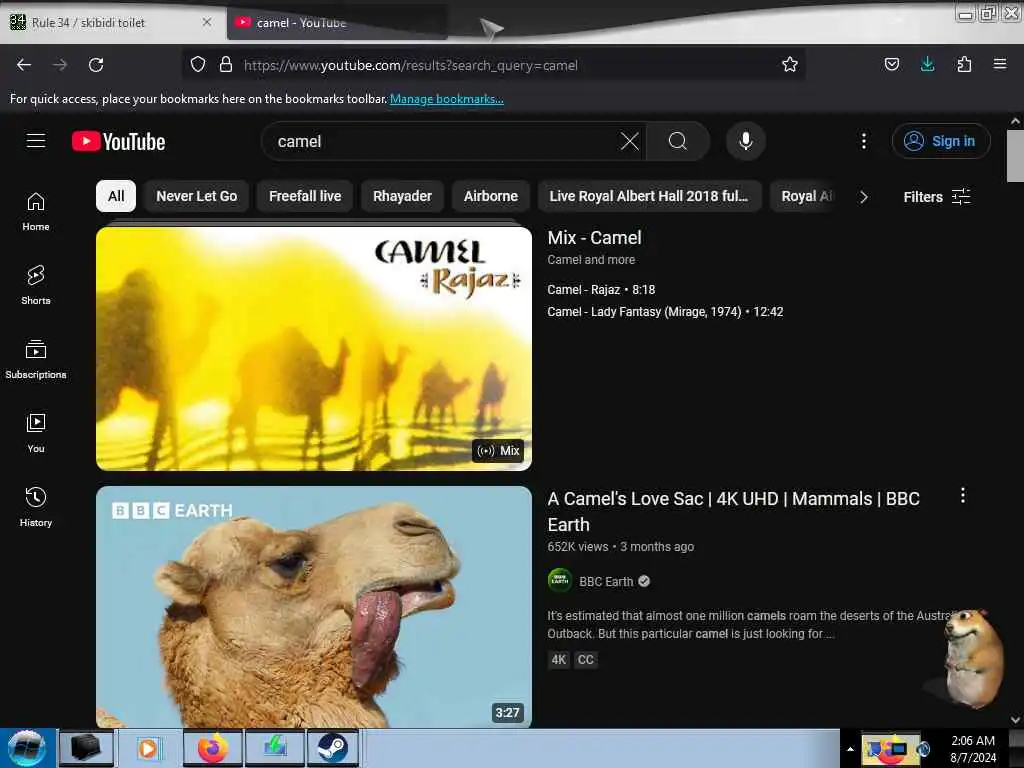Show the Firefox downloads panel

[x=927, y=65]
